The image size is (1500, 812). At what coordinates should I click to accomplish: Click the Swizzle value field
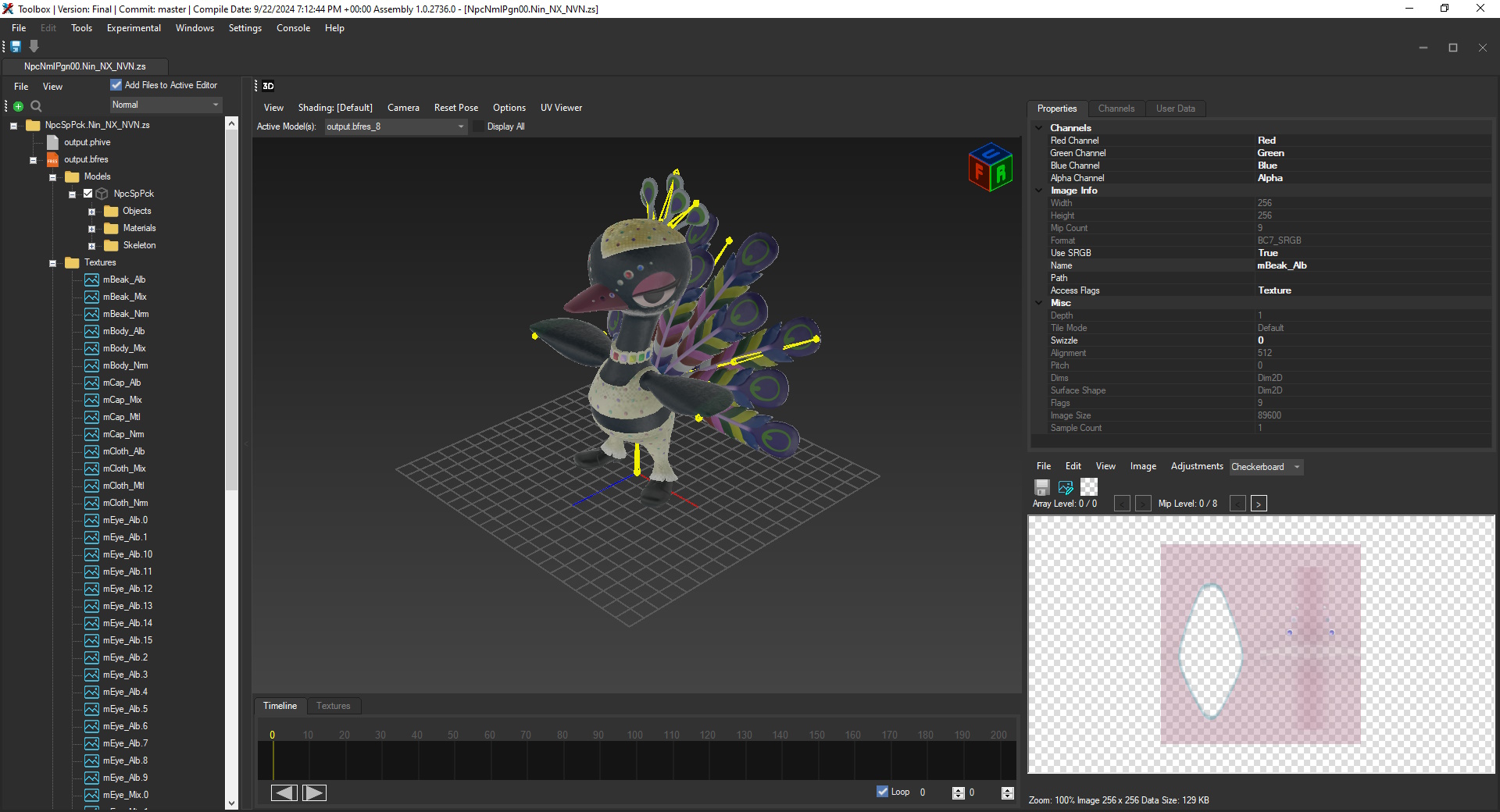click(1373, 340)
